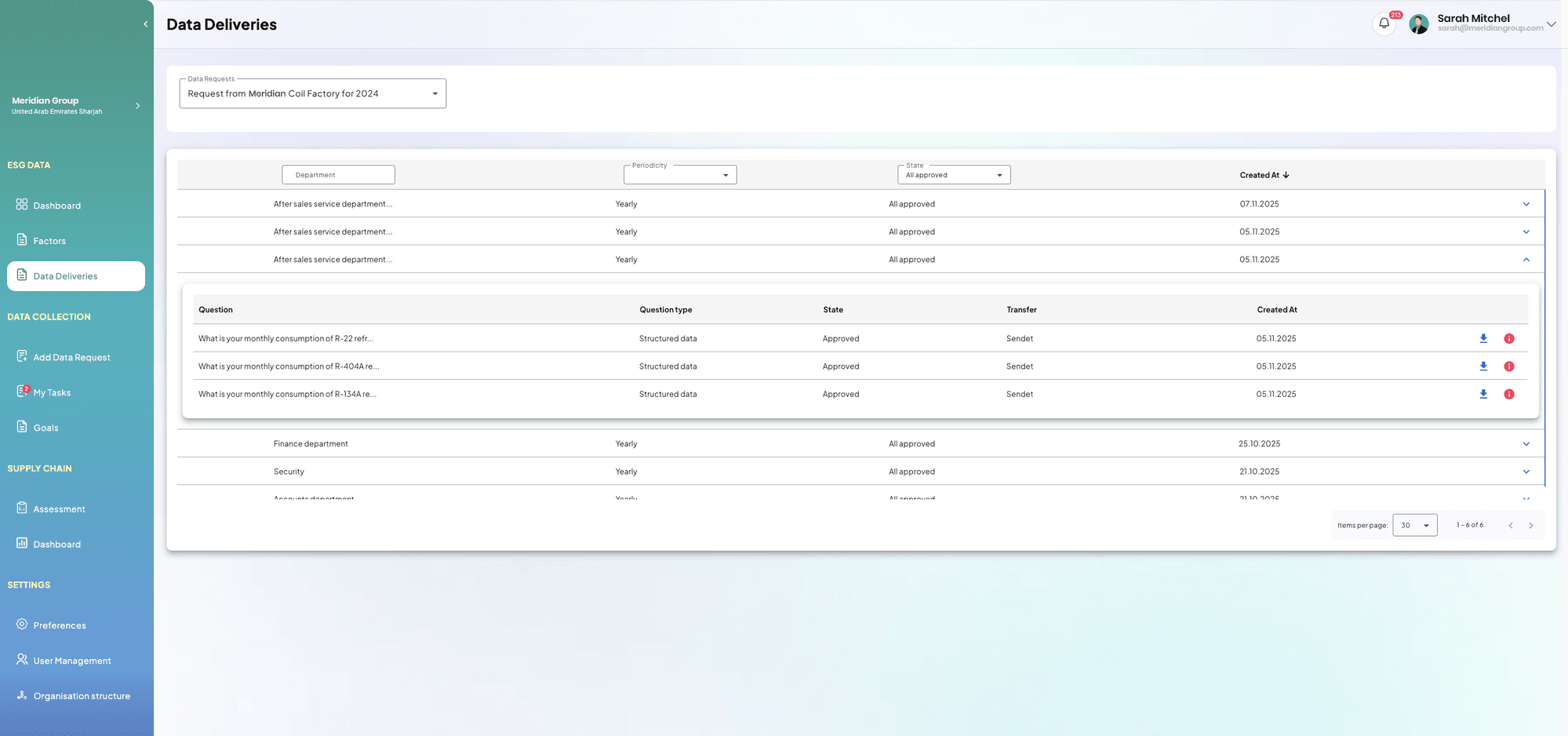Open the user account menu chevron
This screenshot has height=736, width=1568.
point(1551,24)
